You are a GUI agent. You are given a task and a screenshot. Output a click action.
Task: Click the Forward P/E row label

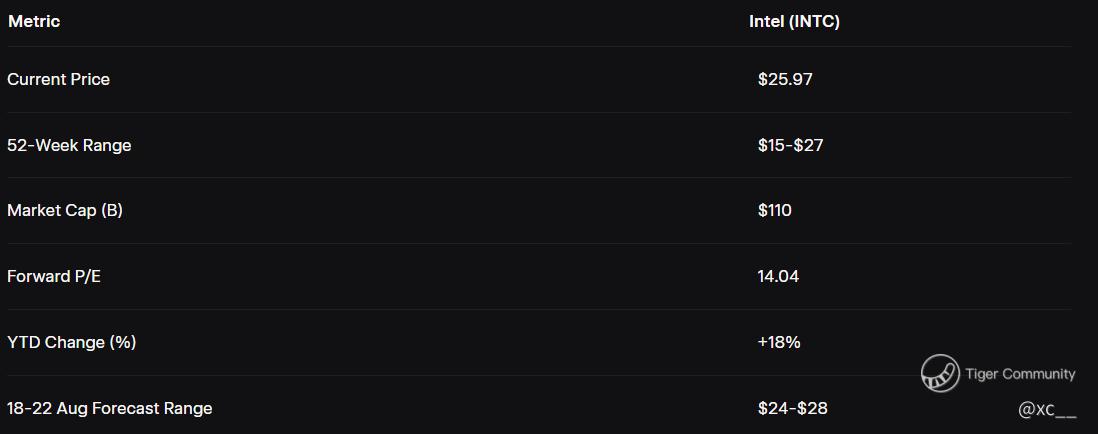(x=54, y=276)
